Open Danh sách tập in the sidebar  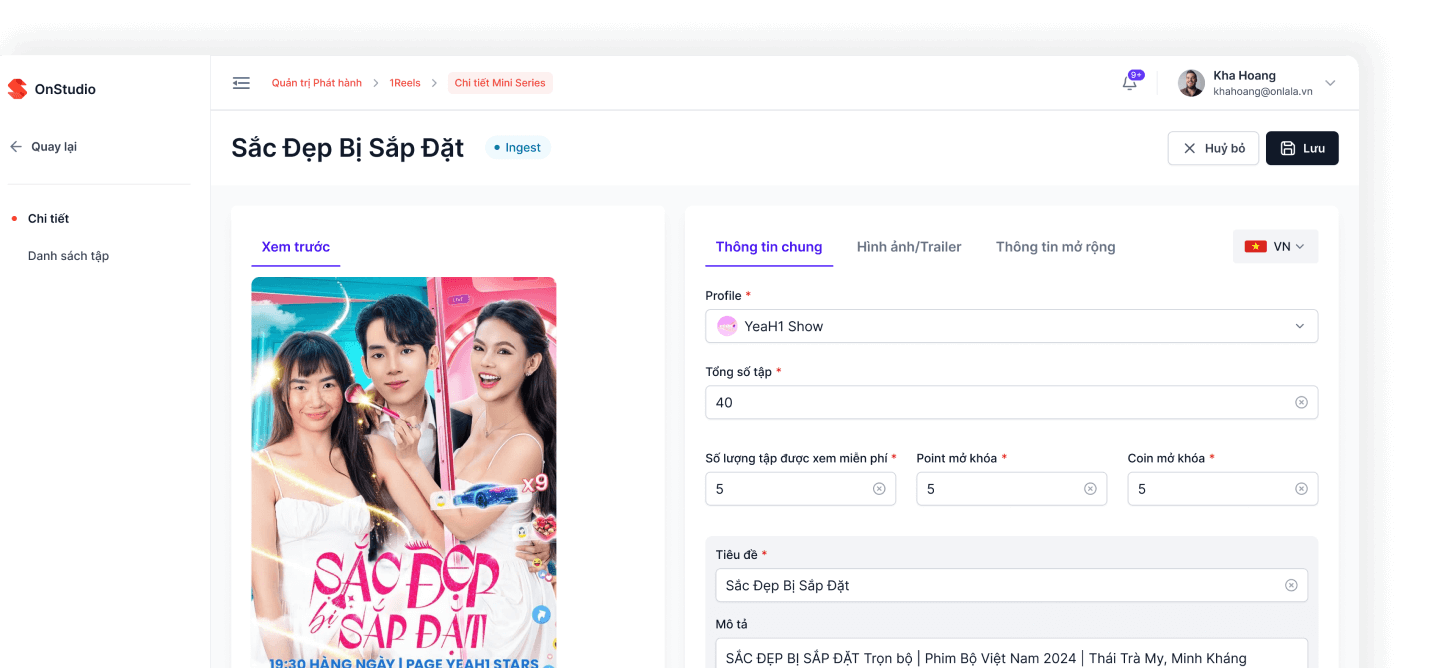point(68,256)
